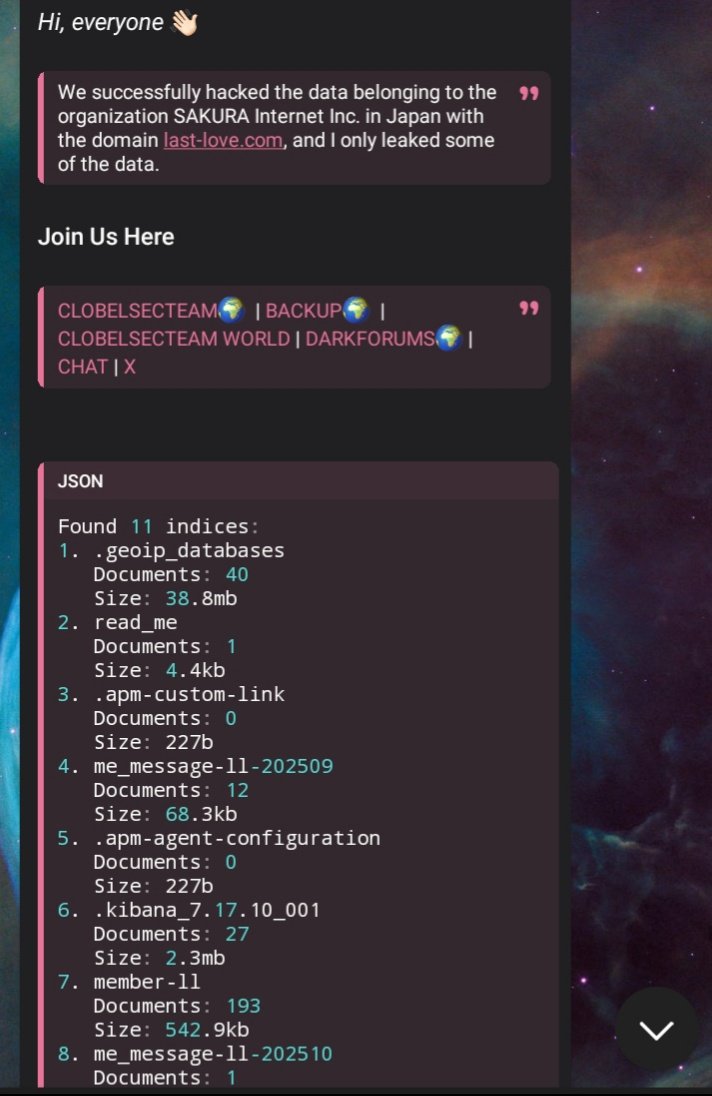Select the 'Size: 2.3mb' line

point(159,958)
